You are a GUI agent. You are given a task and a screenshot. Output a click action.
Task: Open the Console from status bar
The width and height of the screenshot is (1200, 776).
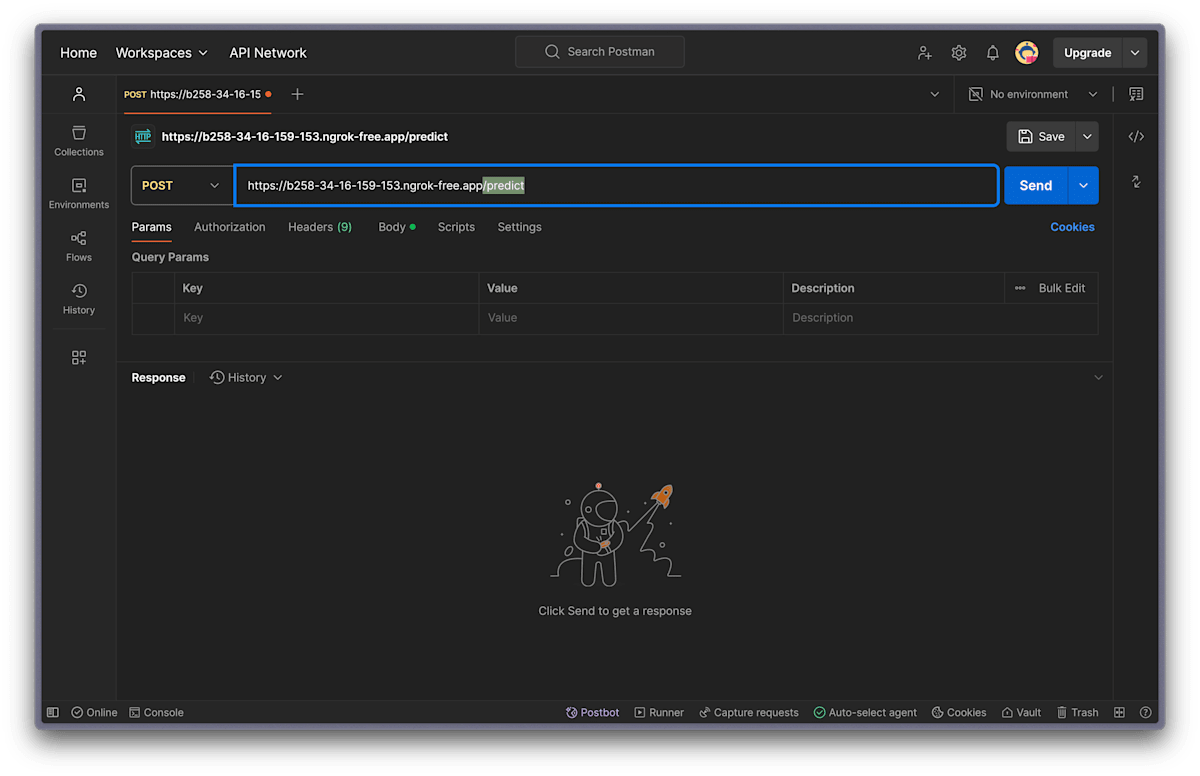point(156,713)
